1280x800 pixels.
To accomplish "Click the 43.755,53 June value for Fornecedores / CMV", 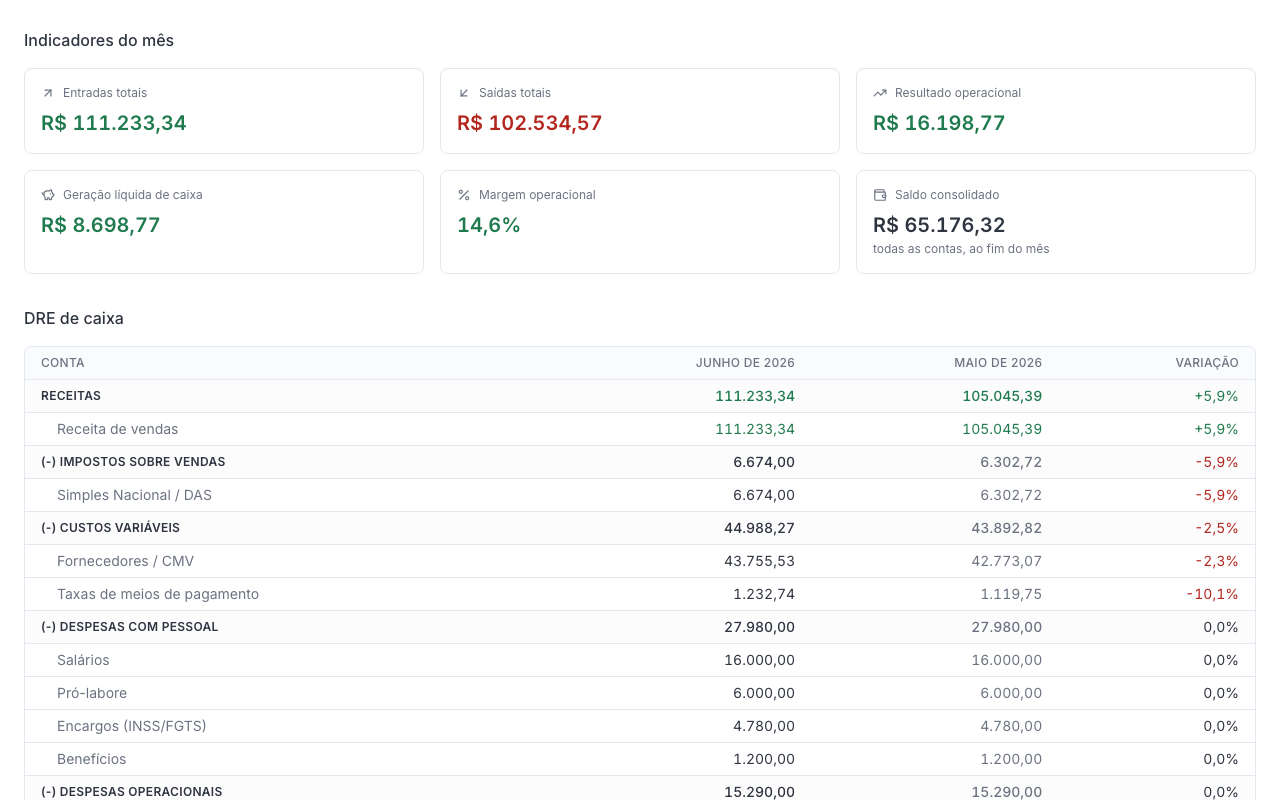I will coord(759,561).
